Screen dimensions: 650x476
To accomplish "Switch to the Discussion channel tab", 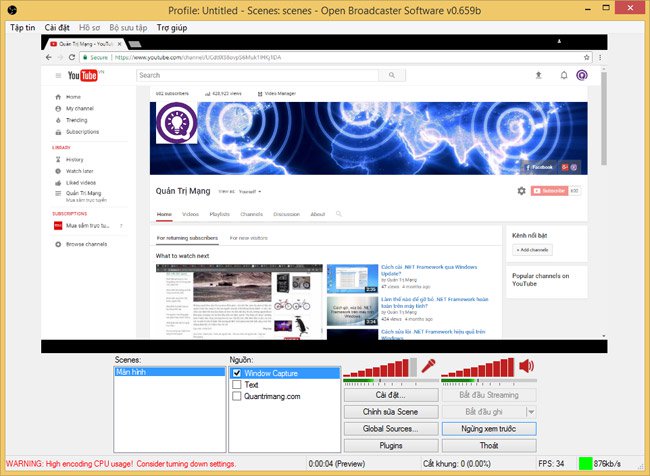I will tap(286, 214).
